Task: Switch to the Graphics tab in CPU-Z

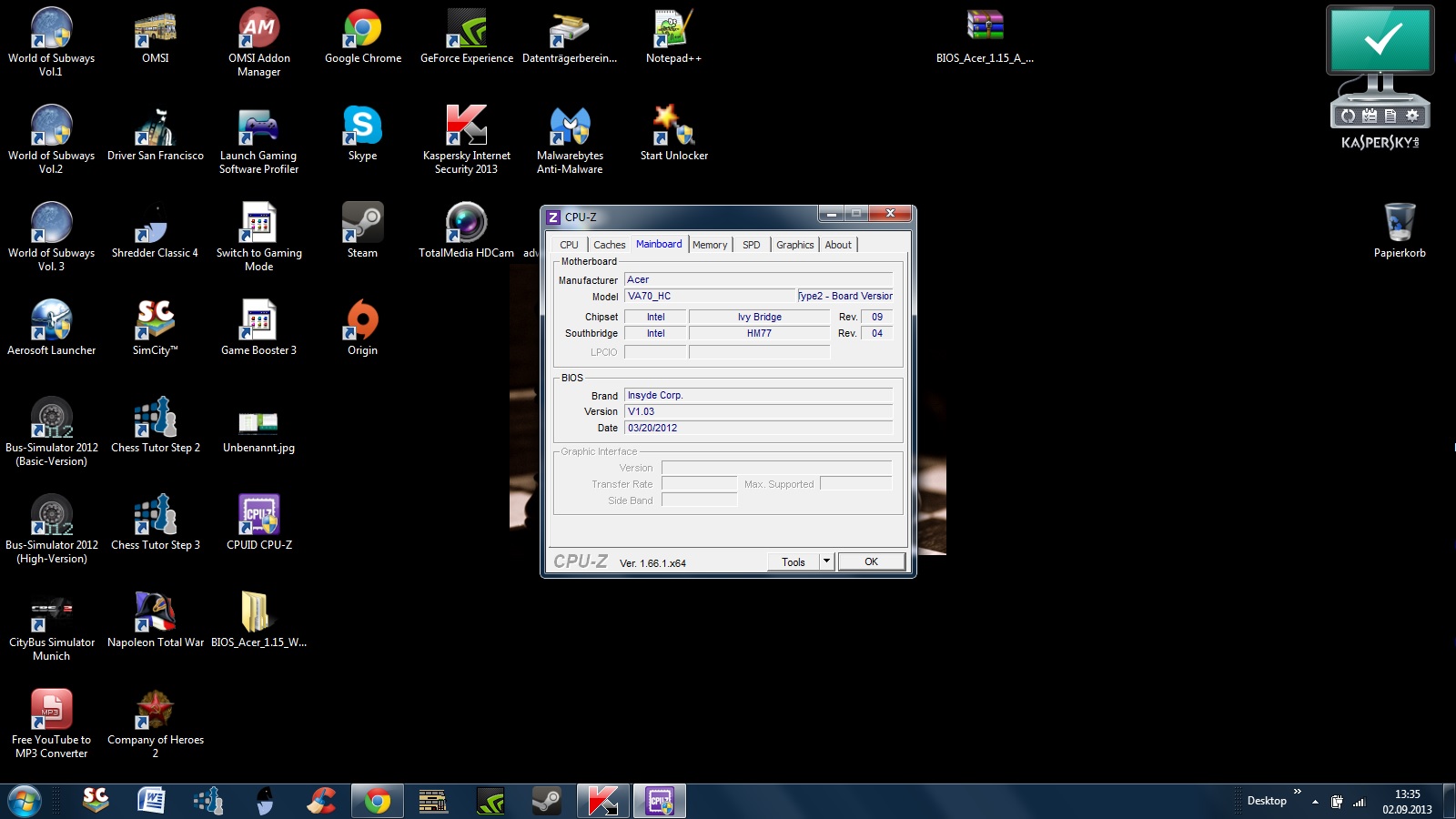Action: [795, 245]
